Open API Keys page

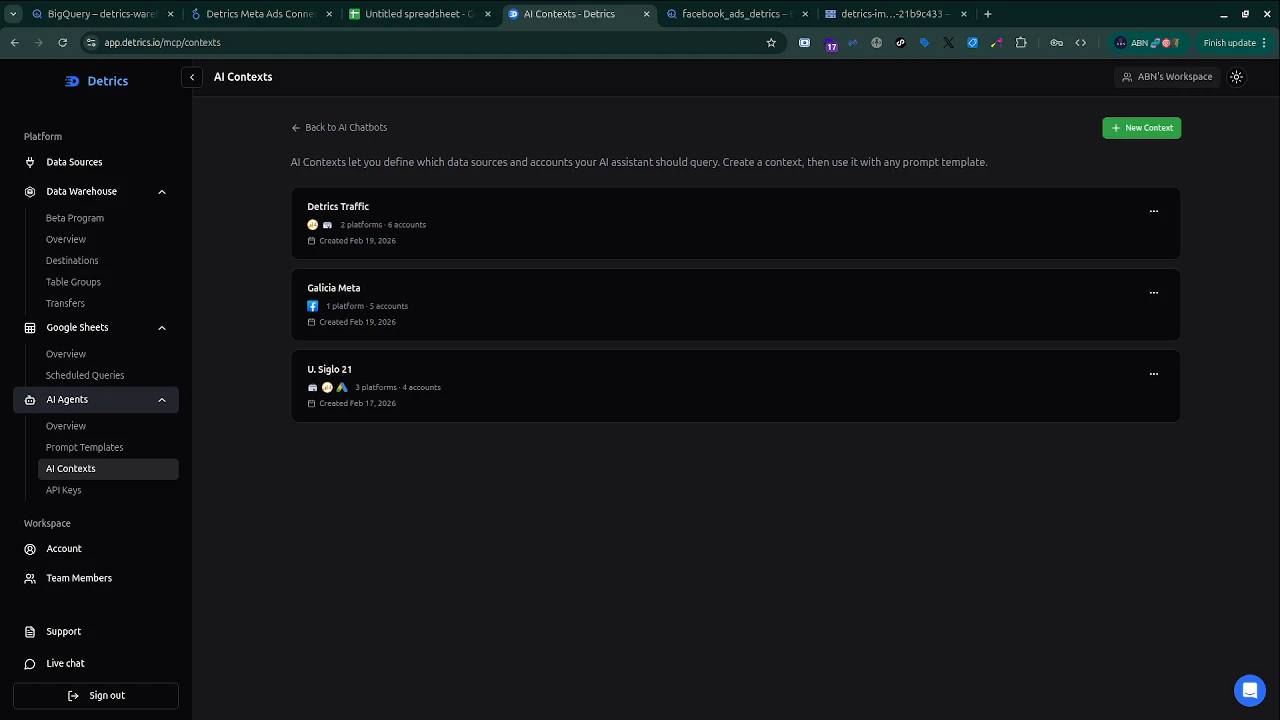(x=64, y=490)
